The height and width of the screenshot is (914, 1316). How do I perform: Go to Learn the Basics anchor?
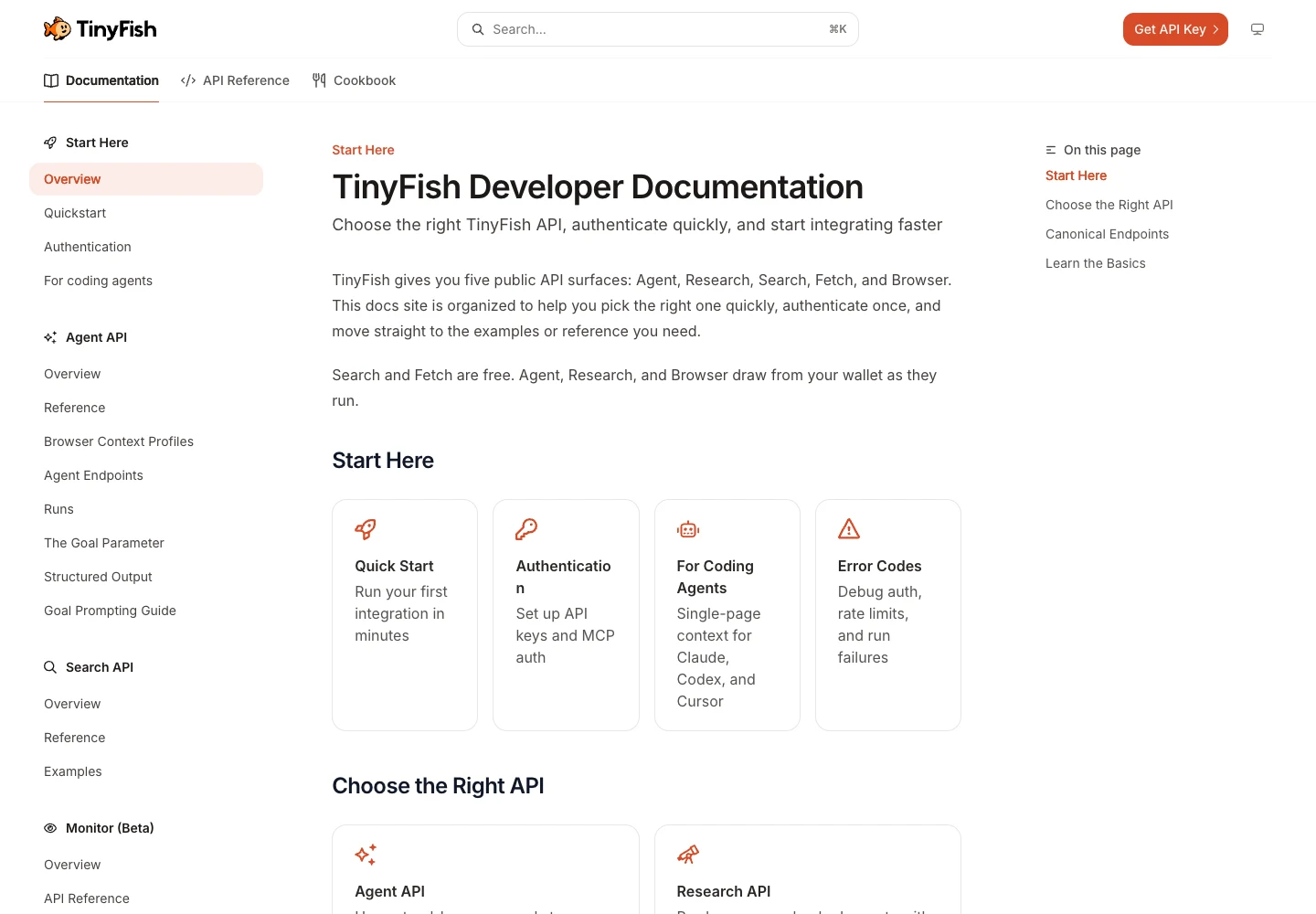pos(1096,263)
